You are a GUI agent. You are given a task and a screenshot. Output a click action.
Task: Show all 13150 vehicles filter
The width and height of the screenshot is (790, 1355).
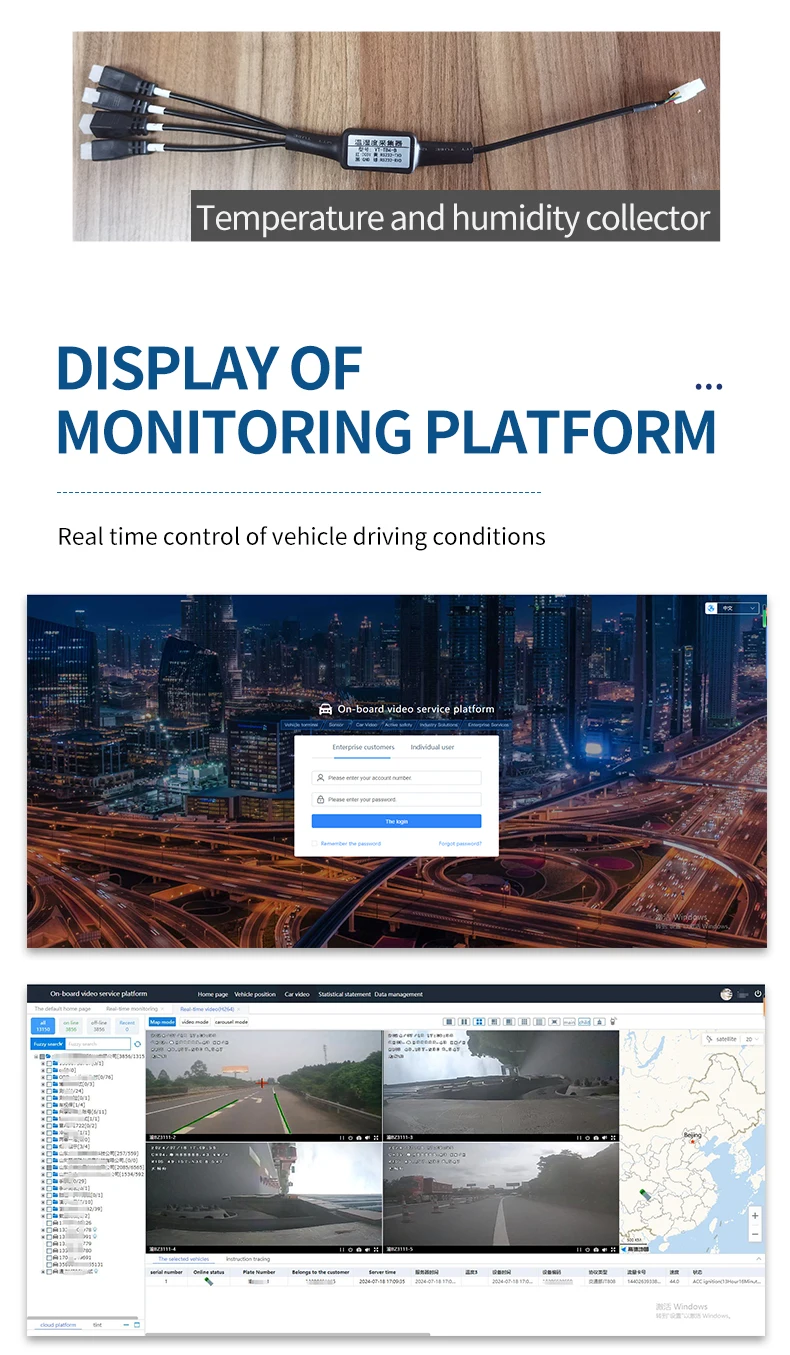tap(43, 1026)
